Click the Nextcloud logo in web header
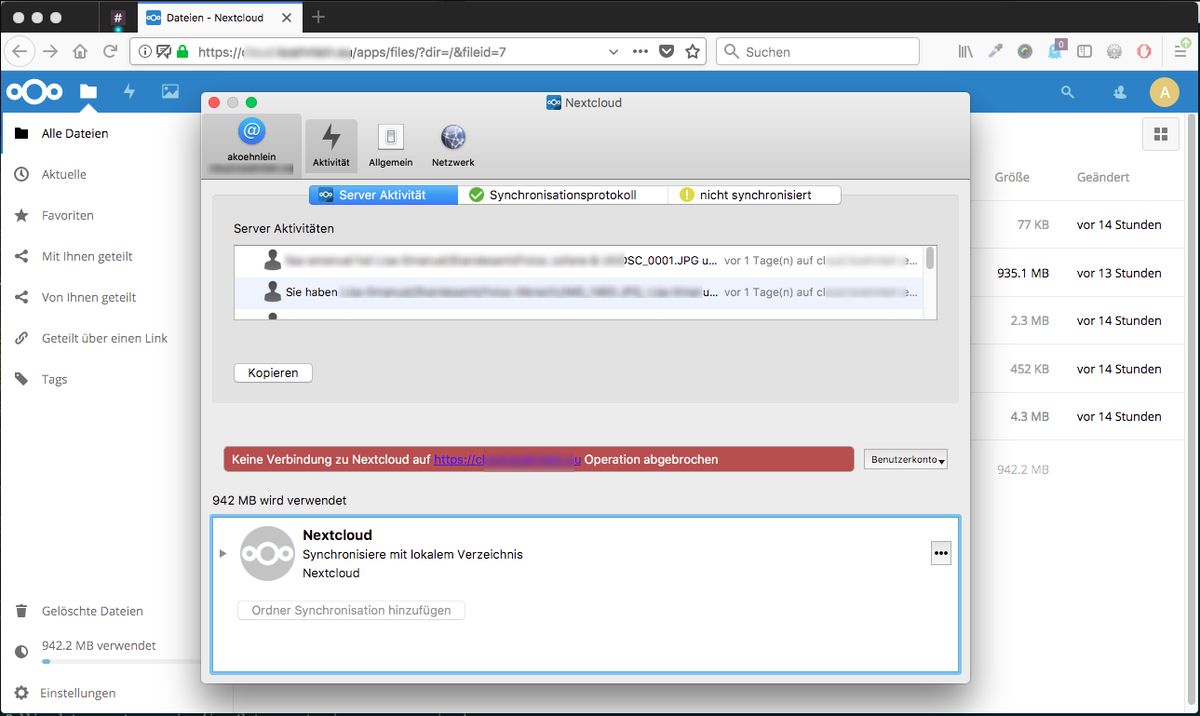 34,92
